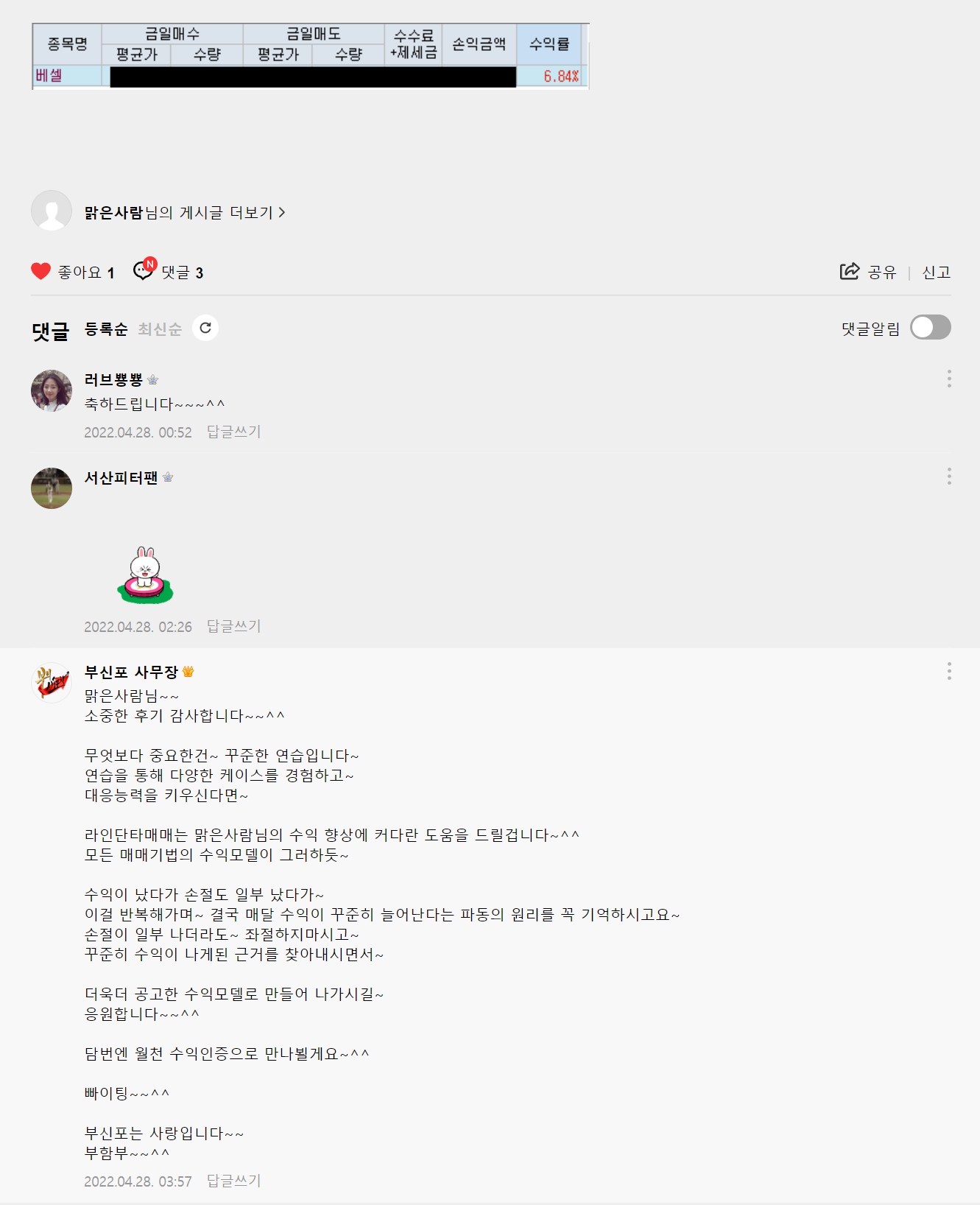Click the red heart like icon

(41, 272)
